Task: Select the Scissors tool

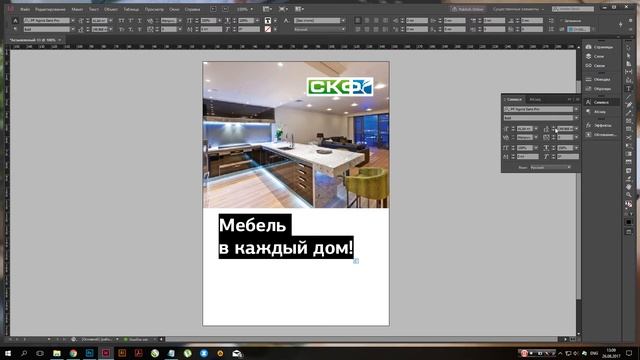Action: (629, 138)
